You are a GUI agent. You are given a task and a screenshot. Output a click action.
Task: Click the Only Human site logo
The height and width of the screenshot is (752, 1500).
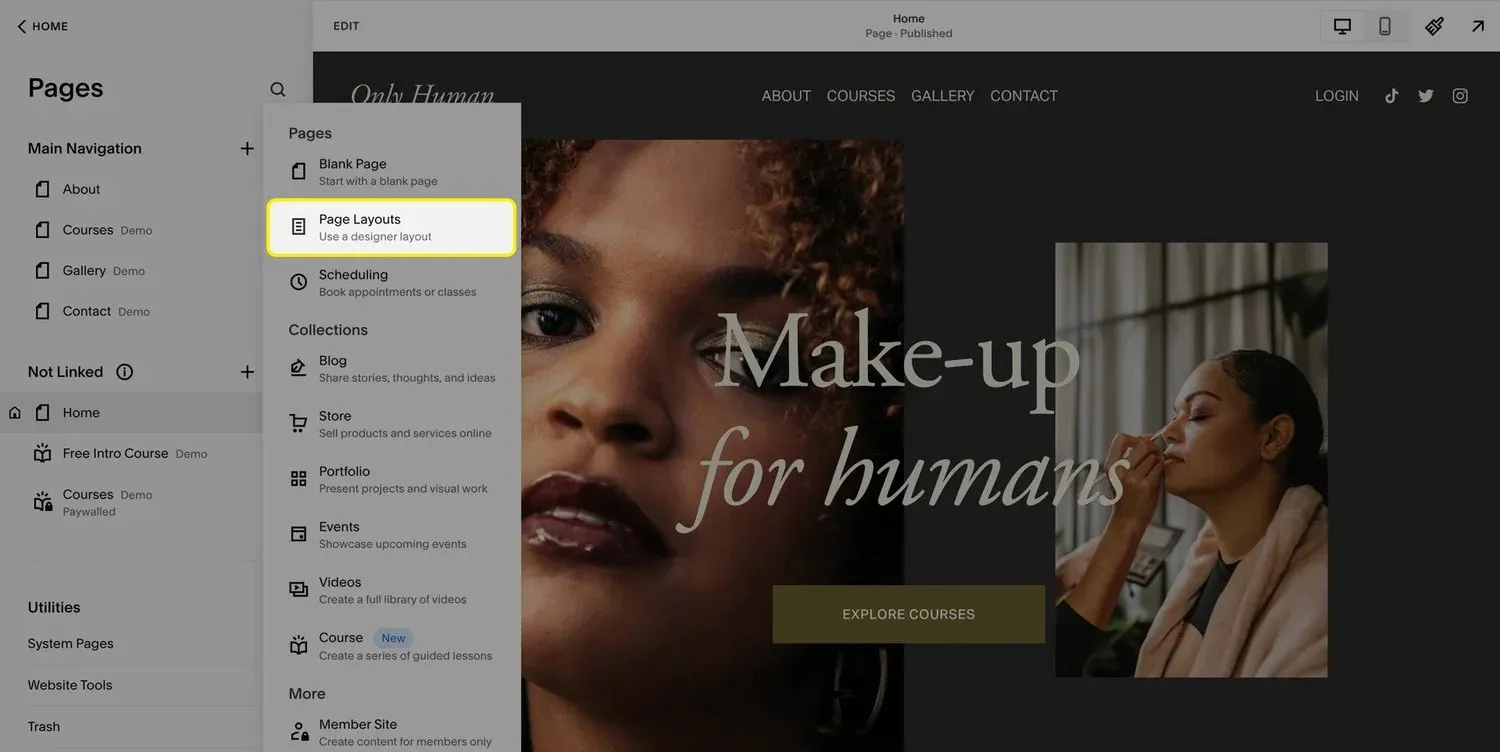tap(422, 94)
